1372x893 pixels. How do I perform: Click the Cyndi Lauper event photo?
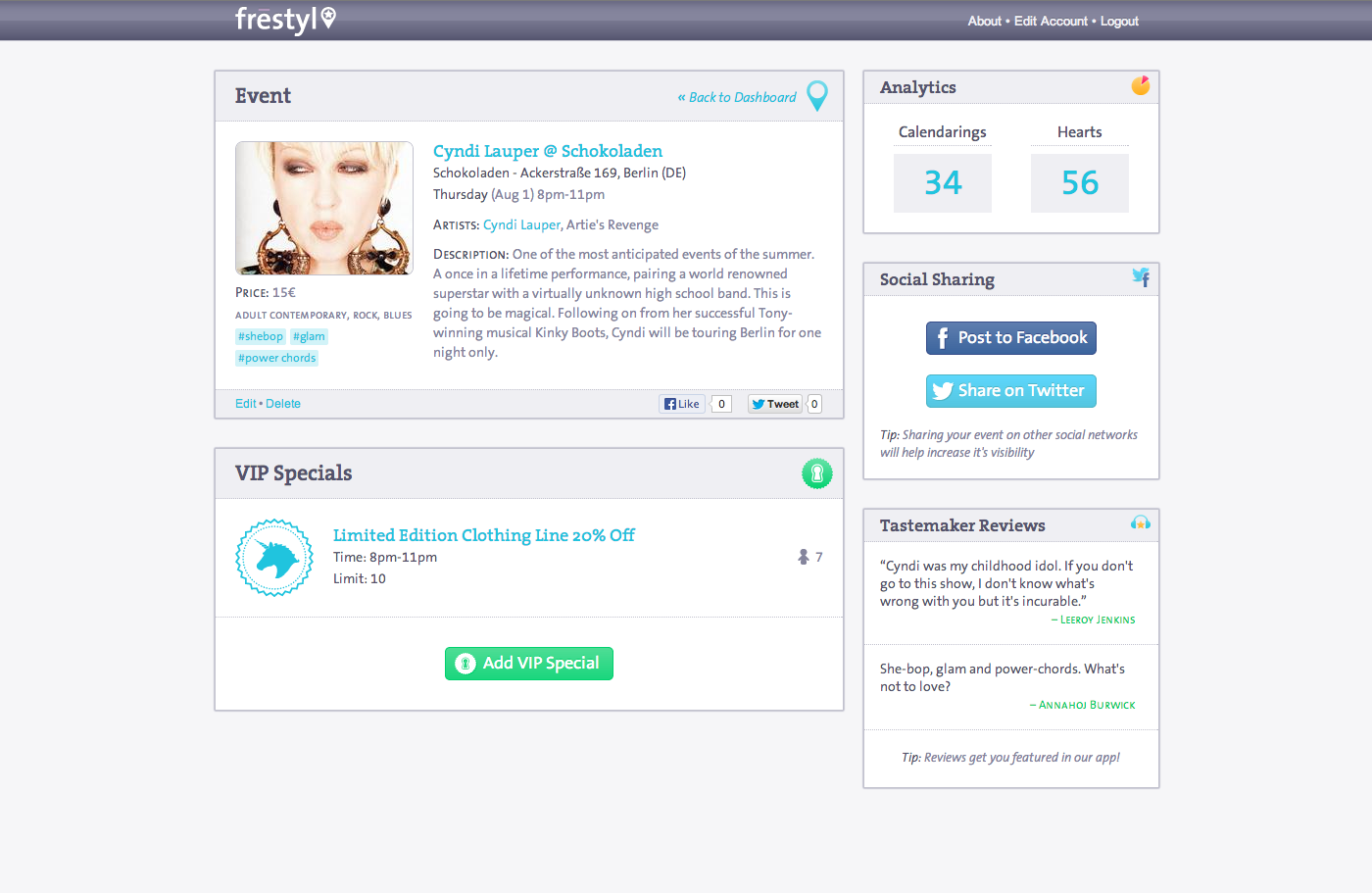(324, 208)
